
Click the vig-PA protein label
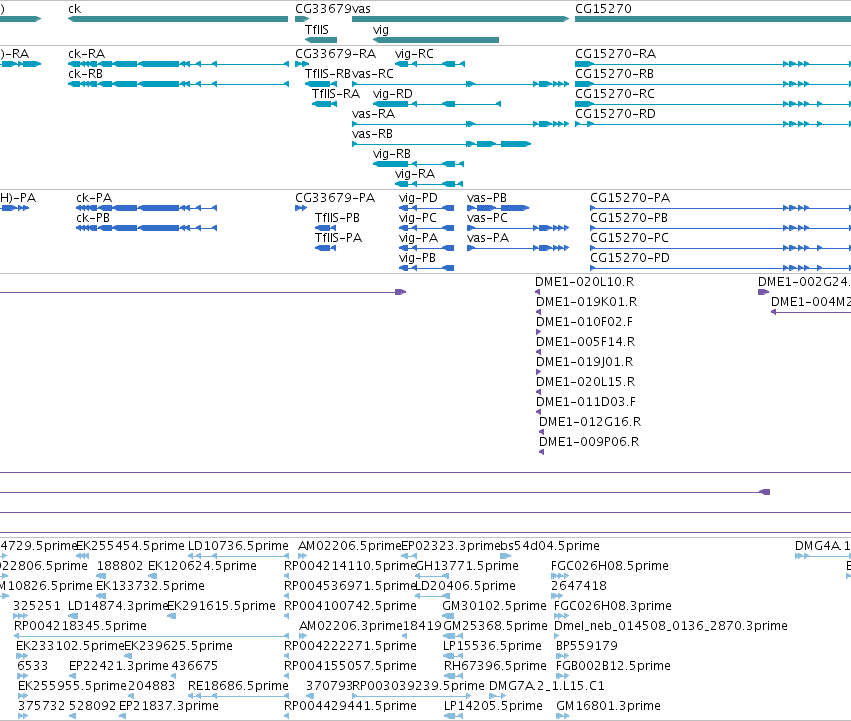[x=418, y=238]
